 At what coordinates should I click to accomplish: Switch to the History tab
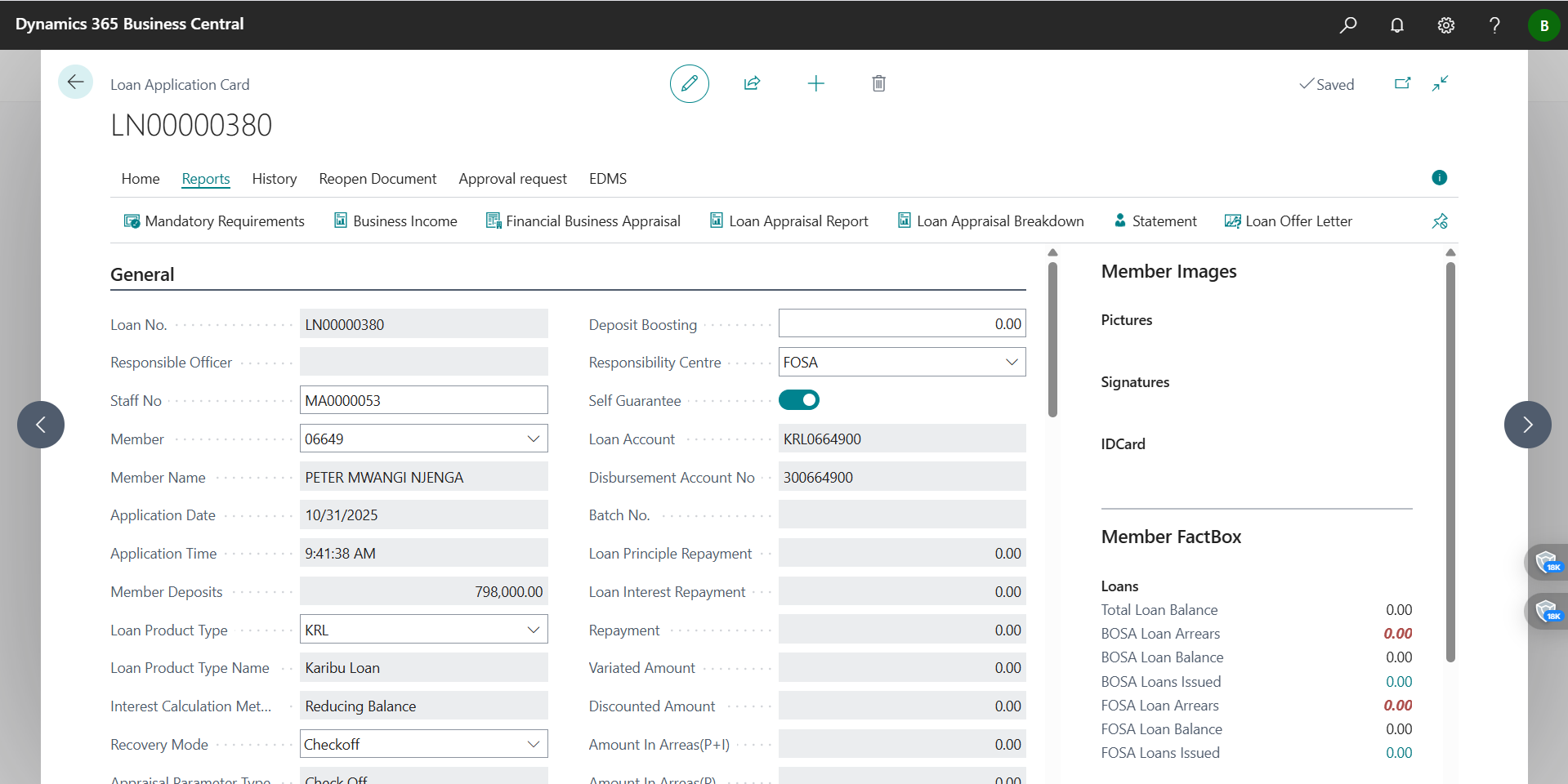point(274,179)
